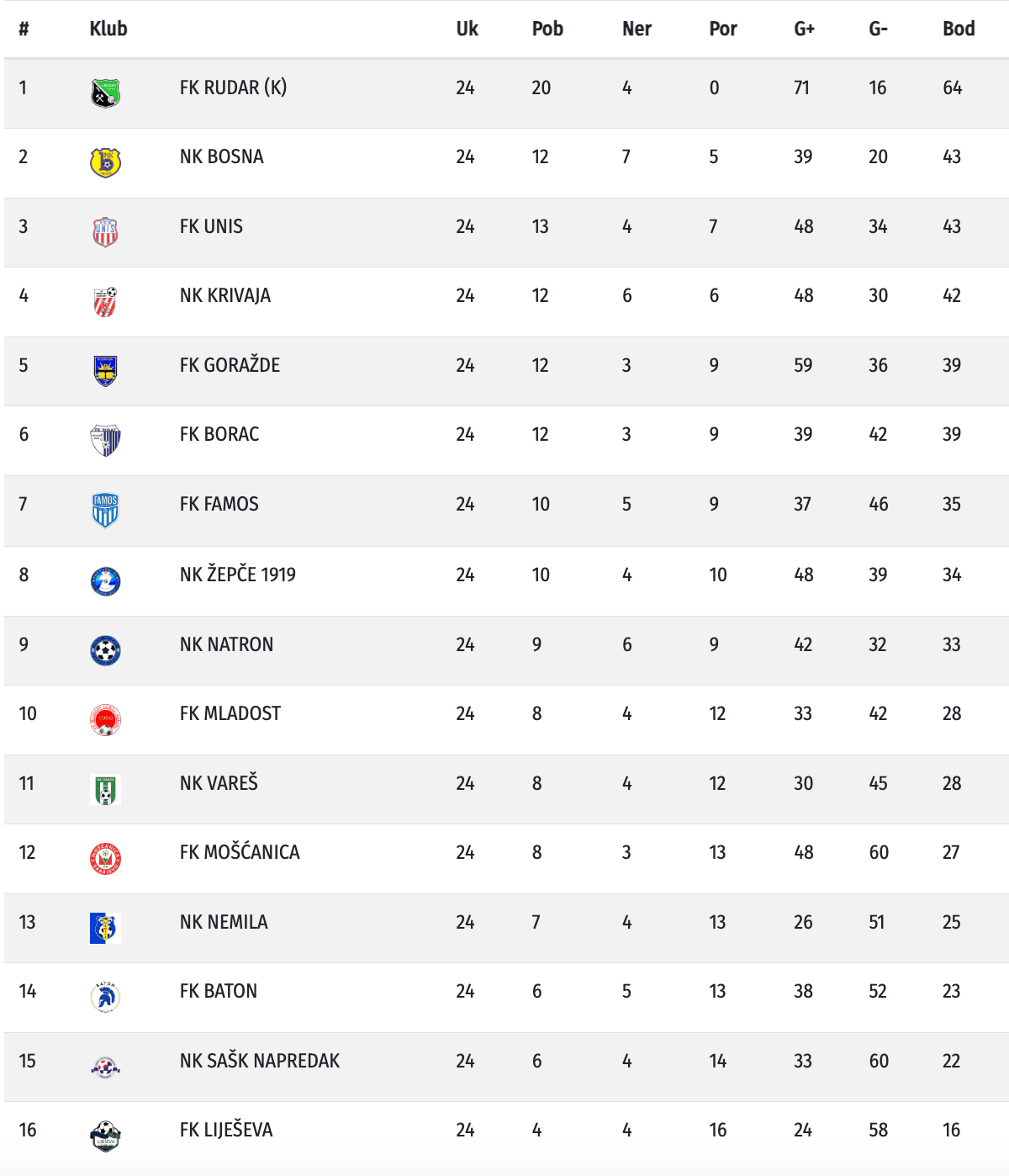Open the NK Natron soccer ball logo
This screenshot has width=1009, height=1176.
click(105, 650)
